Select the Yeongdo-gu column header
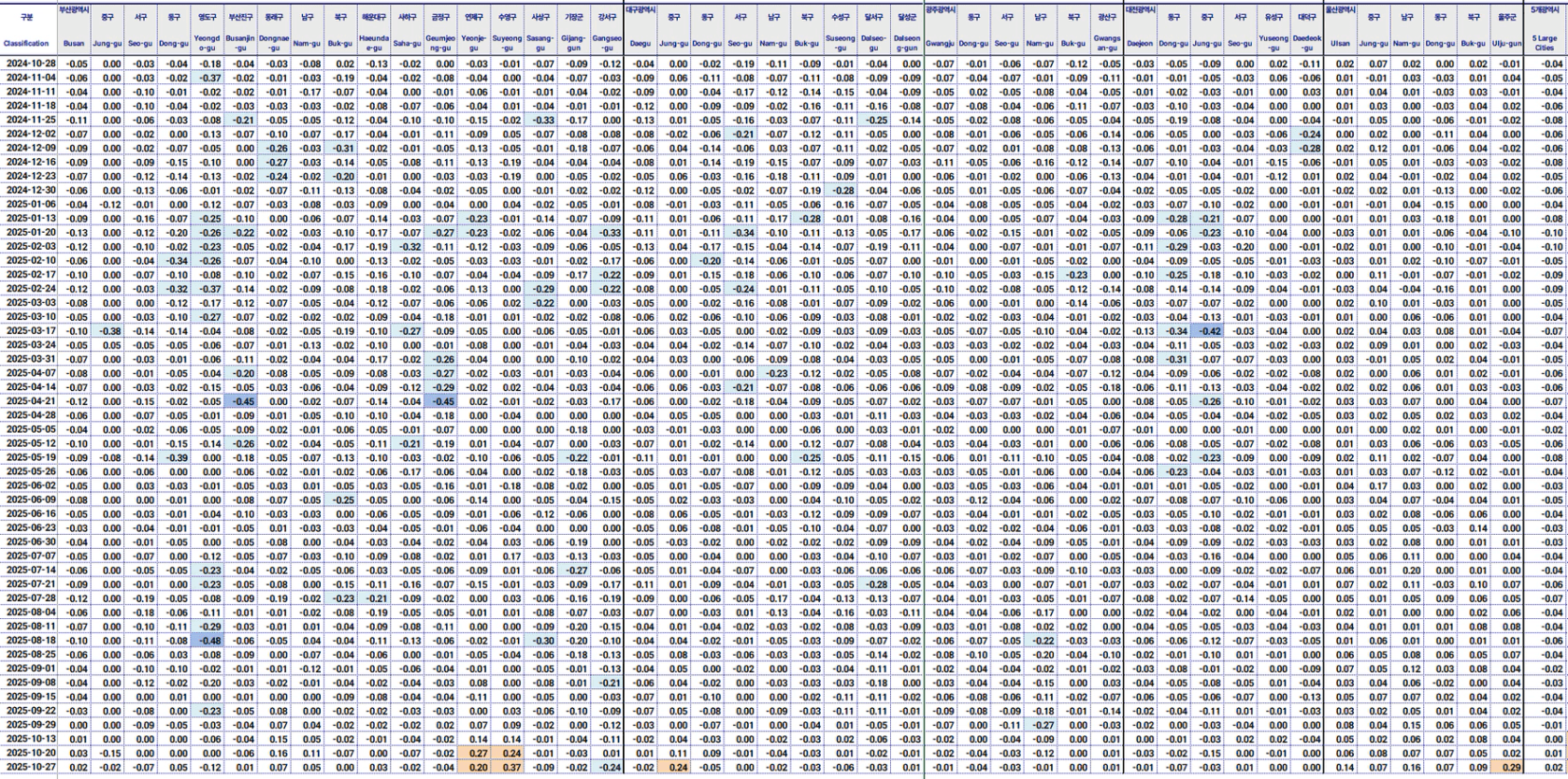This screenshot has height=779, width=1568. click(x=207, y=43)
